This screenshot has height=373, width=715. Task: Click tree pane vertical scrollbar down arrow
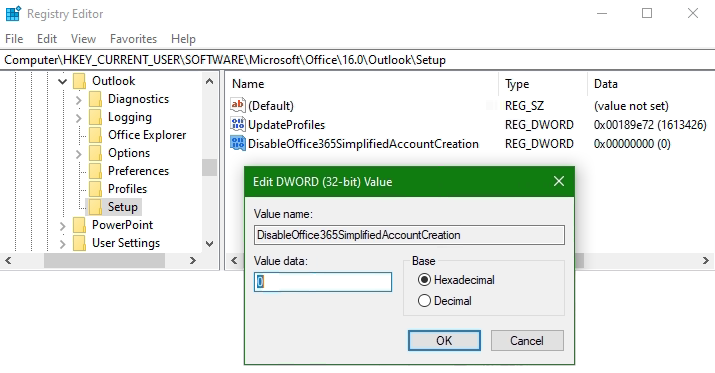click(210, 244)
